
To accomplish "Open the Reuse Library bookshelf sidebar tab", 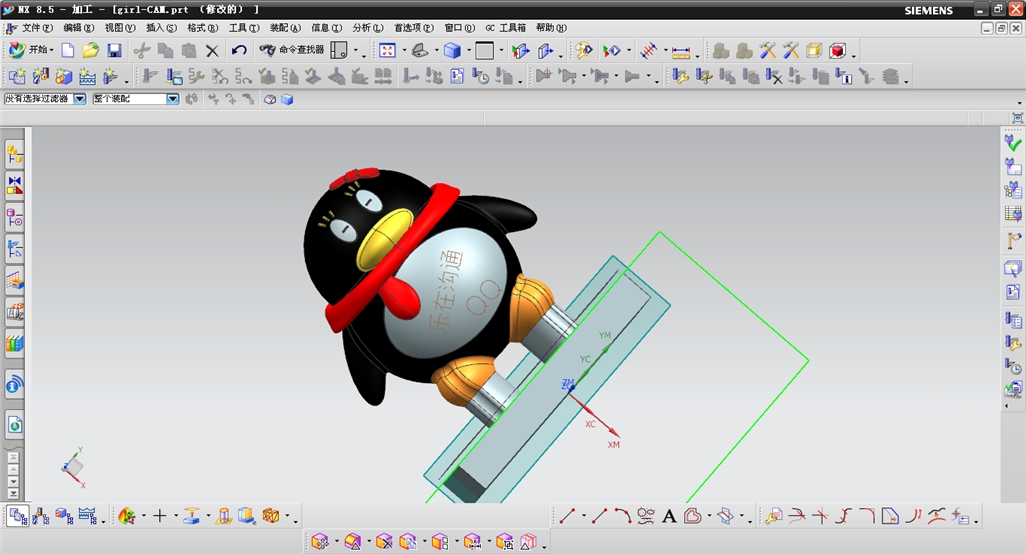I will [14, 344].
